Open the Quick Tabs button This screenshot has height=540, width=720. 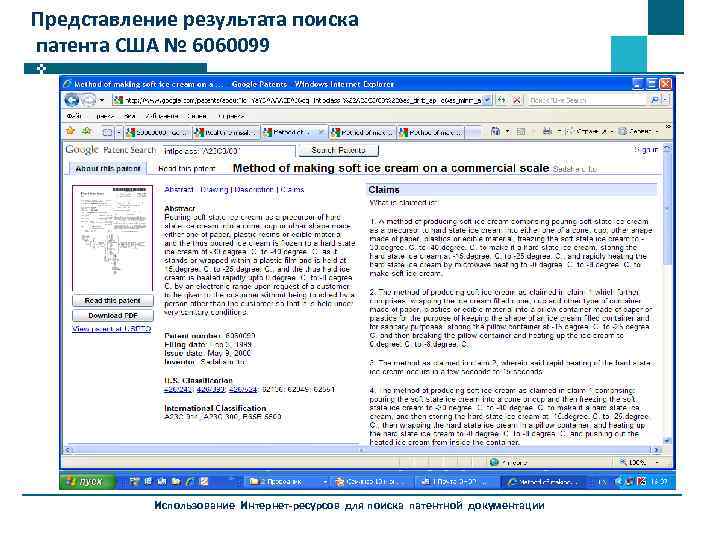(107, 132)
